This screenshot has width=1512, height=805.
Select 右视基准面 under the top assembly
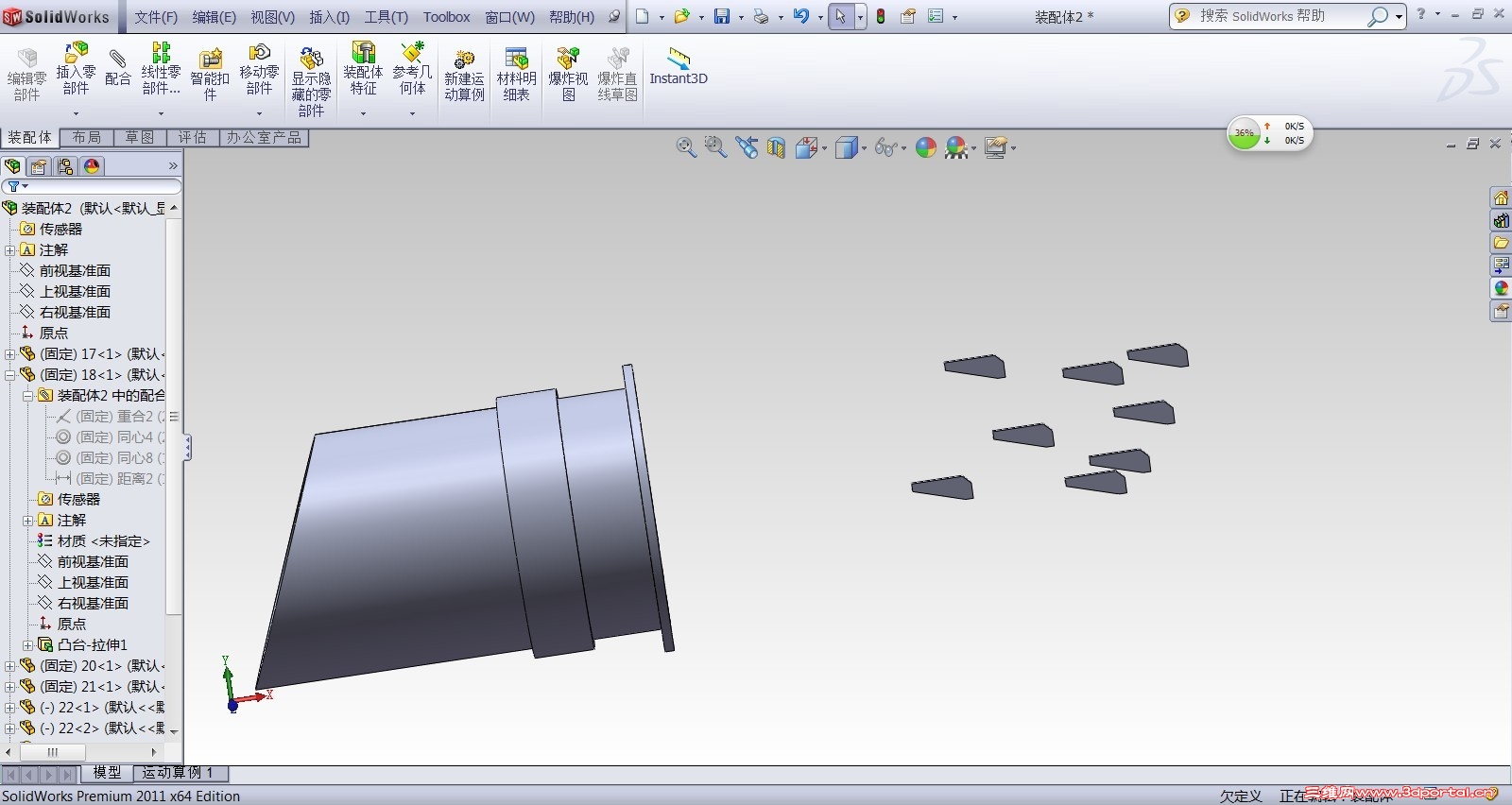pos(75,313)
